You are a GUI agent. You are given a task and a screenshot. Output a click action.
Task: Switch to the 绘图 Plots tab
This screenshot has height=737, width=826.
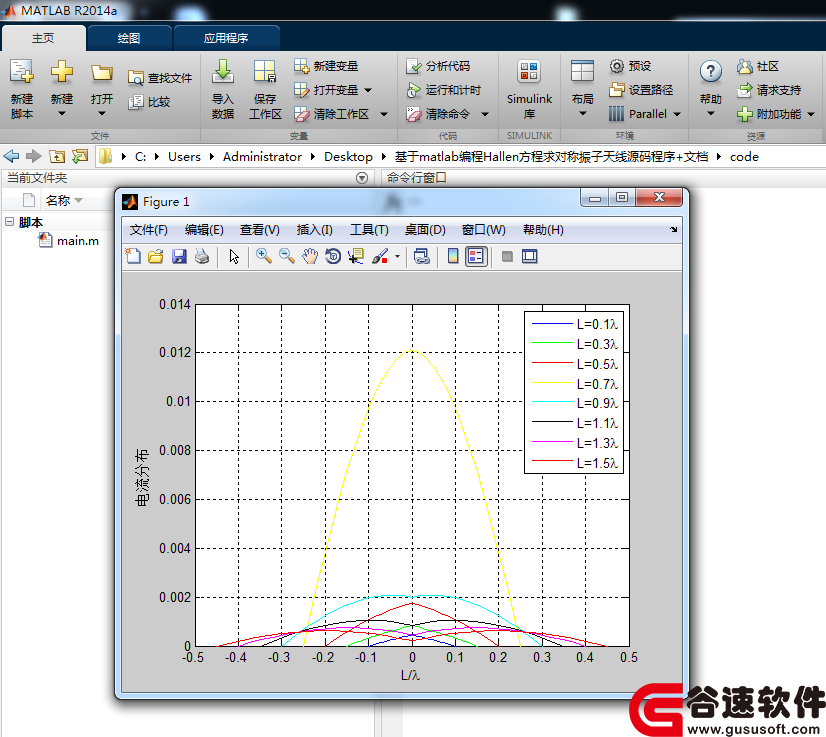129,38
